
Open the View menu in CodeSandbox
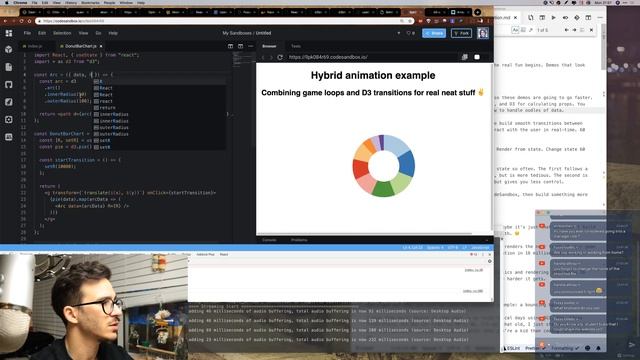coord(83,33)
